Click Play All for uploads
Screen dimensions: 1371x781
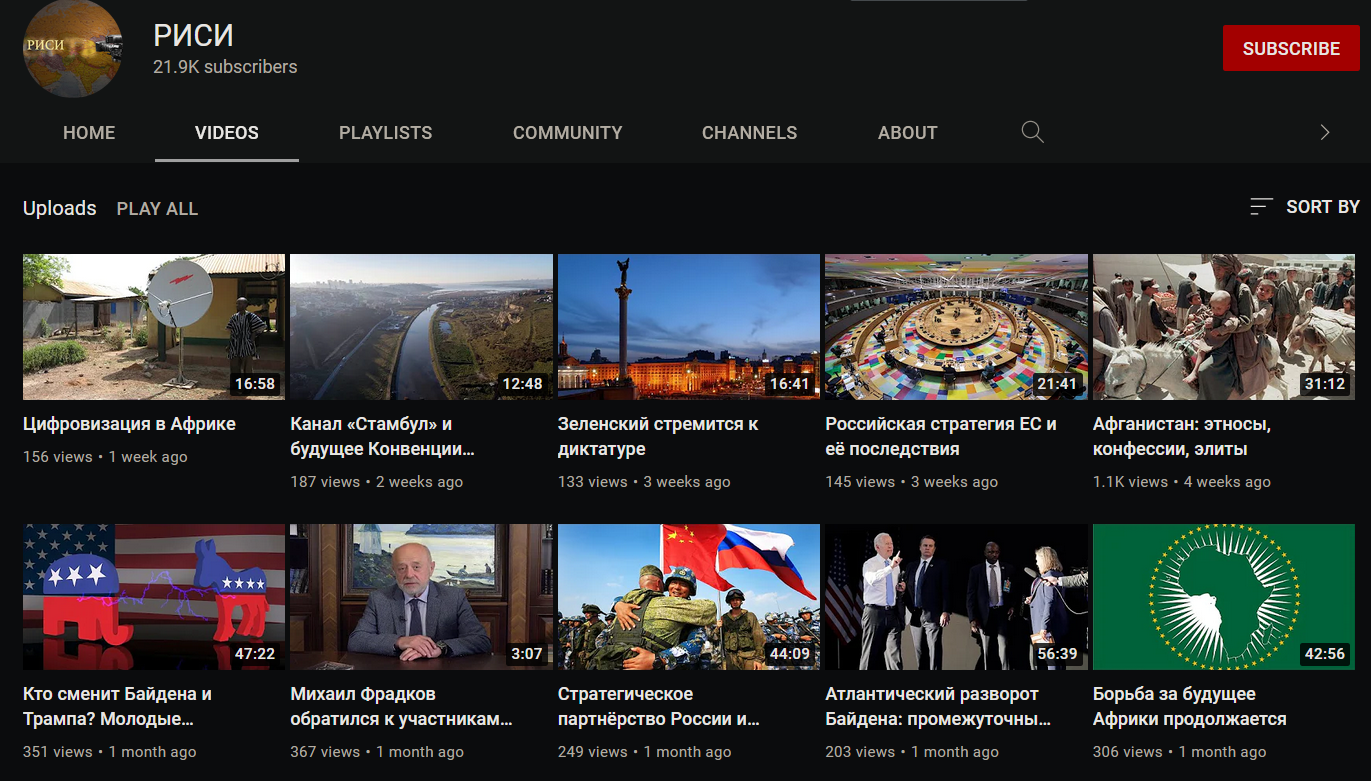coord(158,209)
